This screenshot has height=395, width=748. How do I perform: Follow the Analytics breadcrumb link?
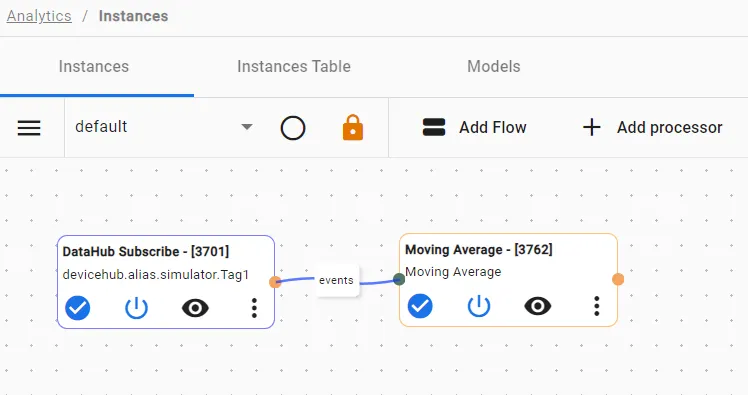tap(39, 16)
